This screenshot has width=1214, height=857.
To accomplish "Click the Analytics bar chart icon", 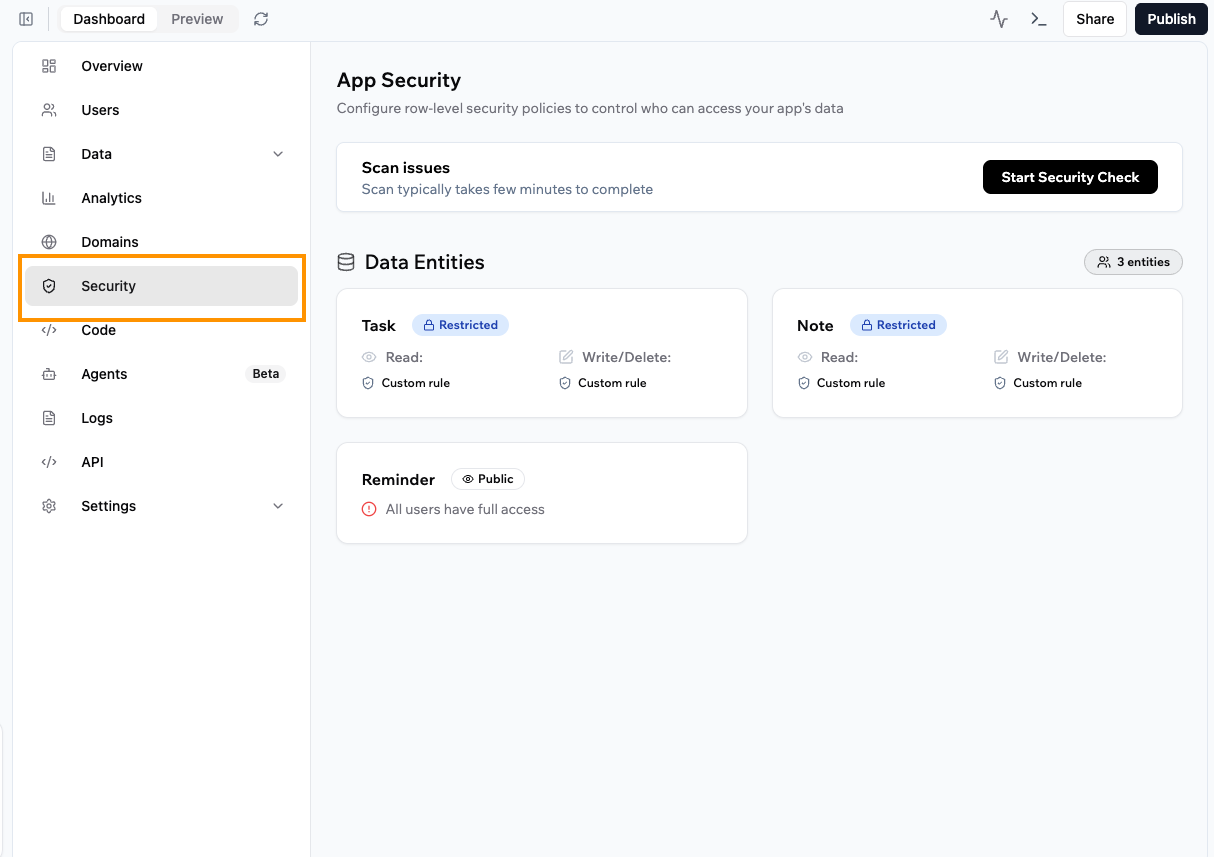I will 49,198.
